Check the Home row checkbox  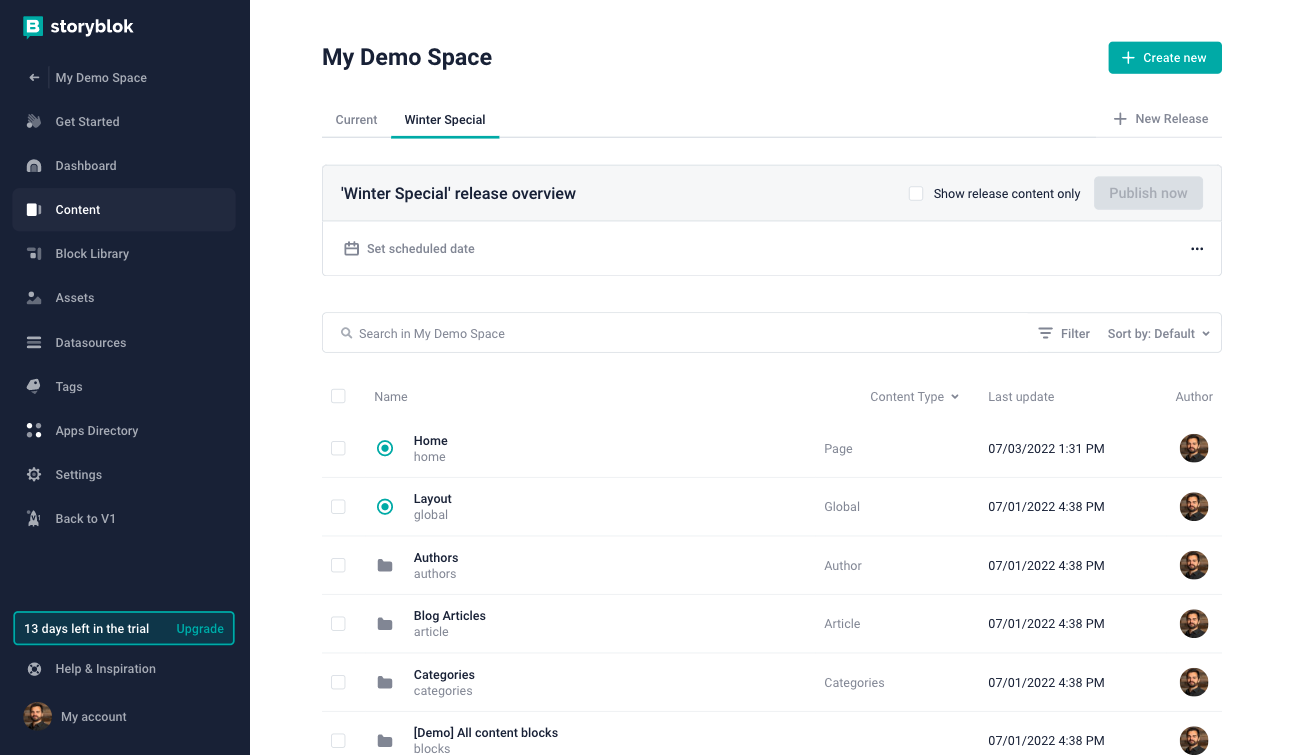click(x=338, y=448)
